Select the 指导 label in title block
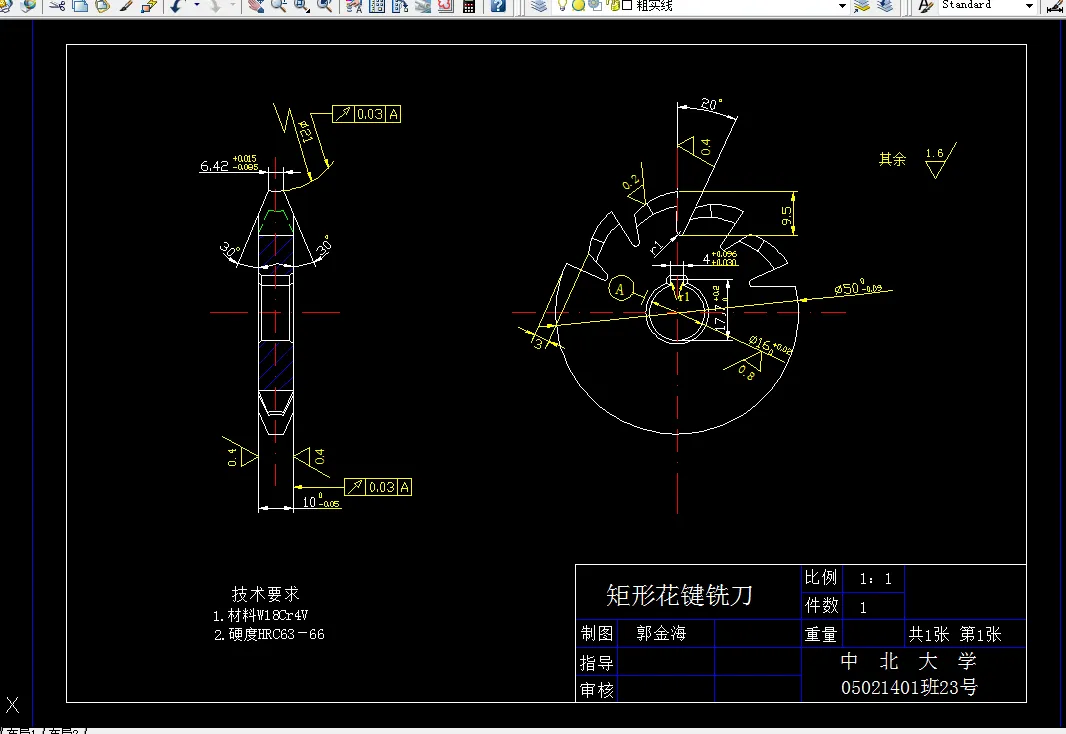Image resolution: width=1066 pixels, height=734 pixels. pyautogui.click(x=597, y=663)
